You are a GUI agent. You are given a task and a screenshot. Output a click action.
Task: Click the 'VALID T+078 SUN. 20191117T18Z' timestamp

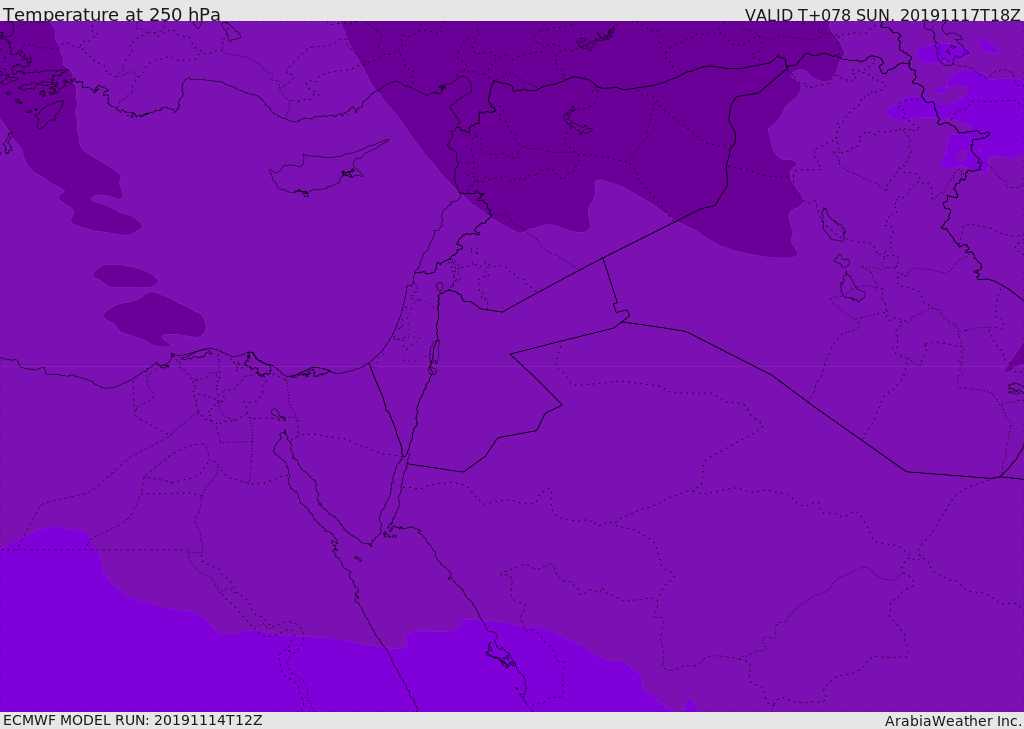click(x=882, y=14)
